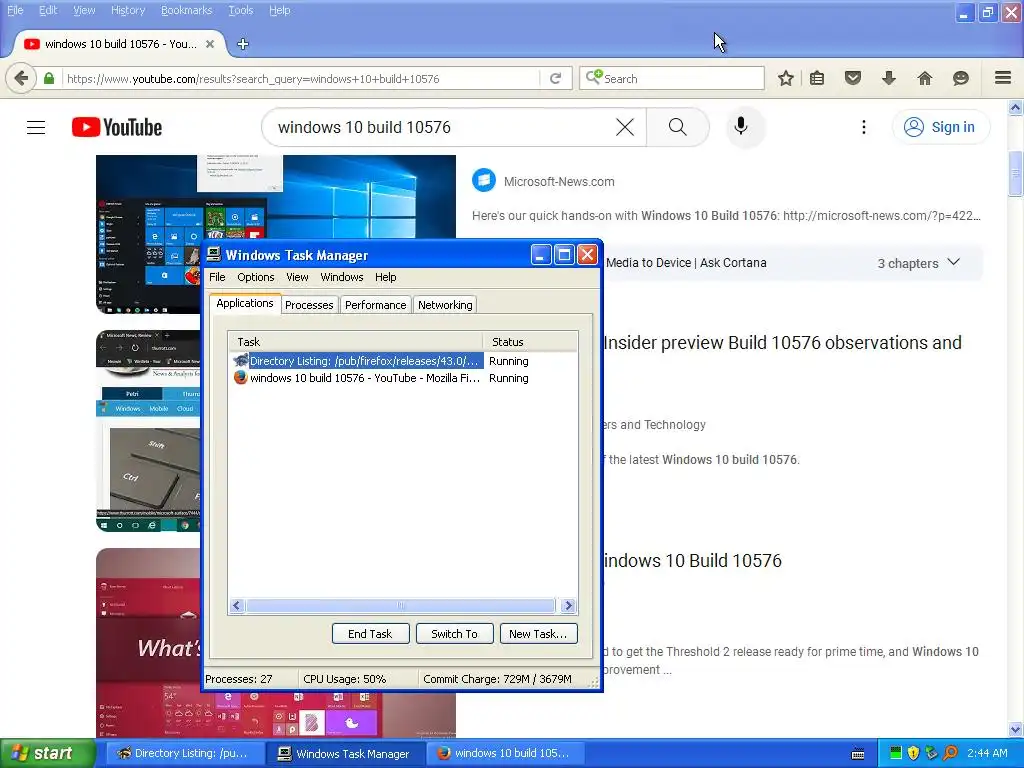Image resolution: width=1024 pixels, height=768 pixels.
Task: Click the Firefox back arrow button
Action: (21, 78)
